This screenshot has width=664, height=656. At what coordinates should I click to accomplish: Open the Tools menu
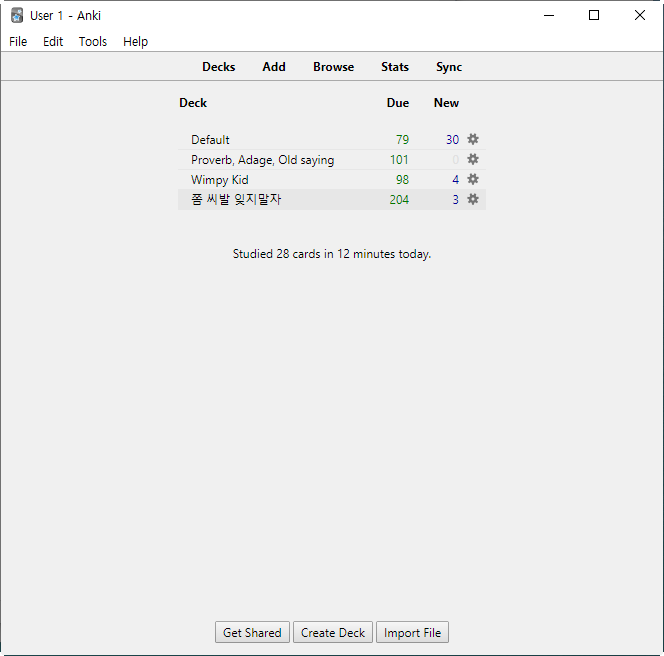[93, 42]
